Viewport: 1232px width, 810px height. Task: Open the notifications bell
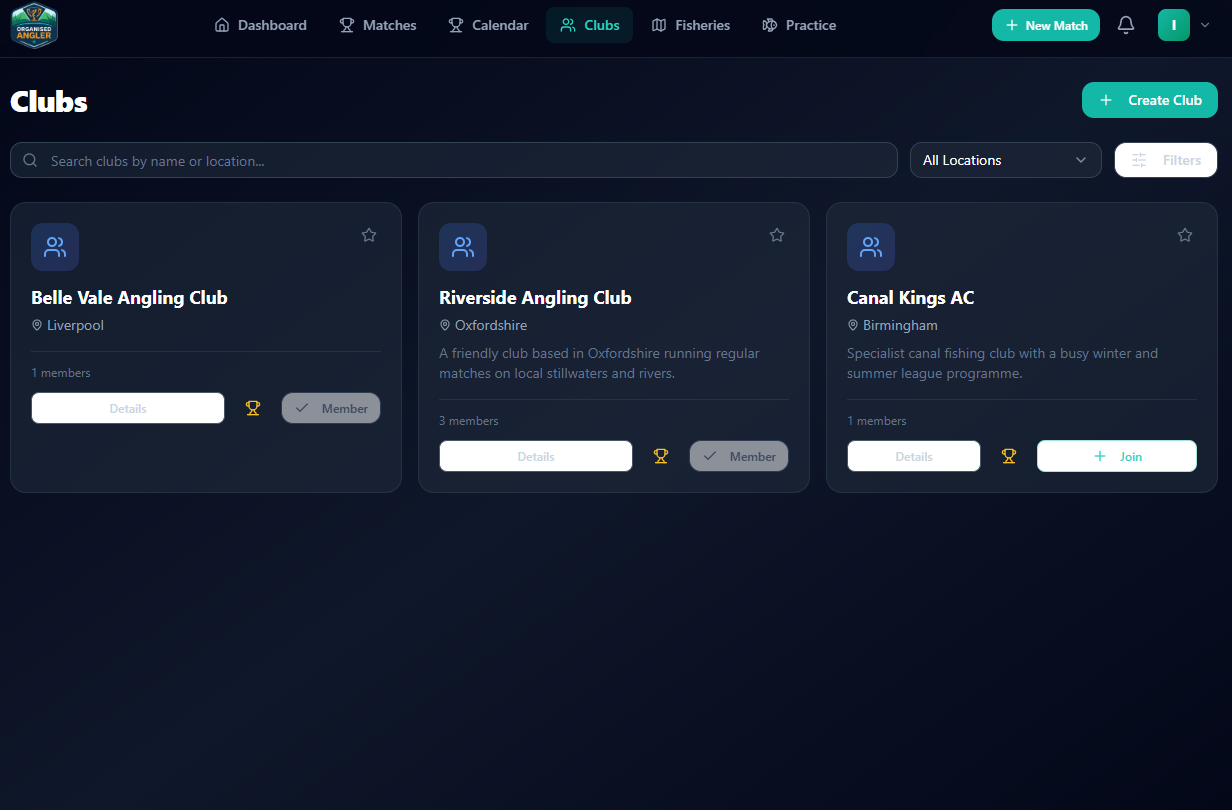[x=1126, y=25]
